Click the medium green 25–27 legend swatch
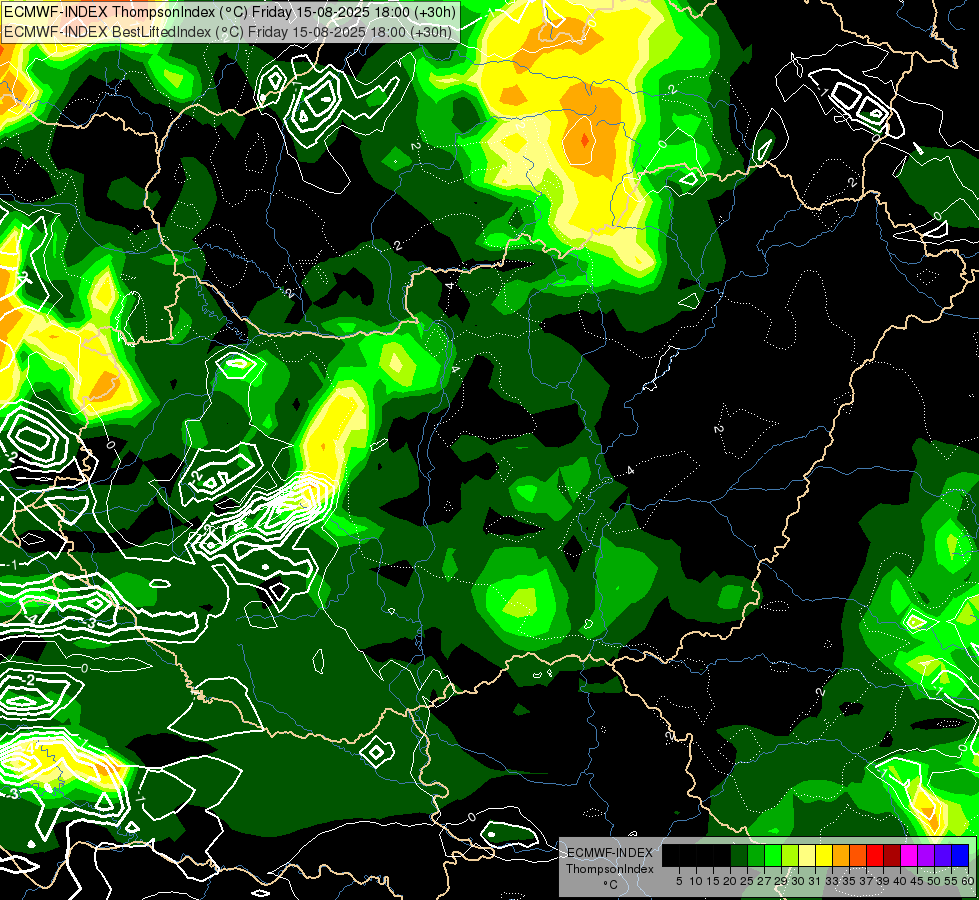The image size is (979, 900). (x=756, y=855)
